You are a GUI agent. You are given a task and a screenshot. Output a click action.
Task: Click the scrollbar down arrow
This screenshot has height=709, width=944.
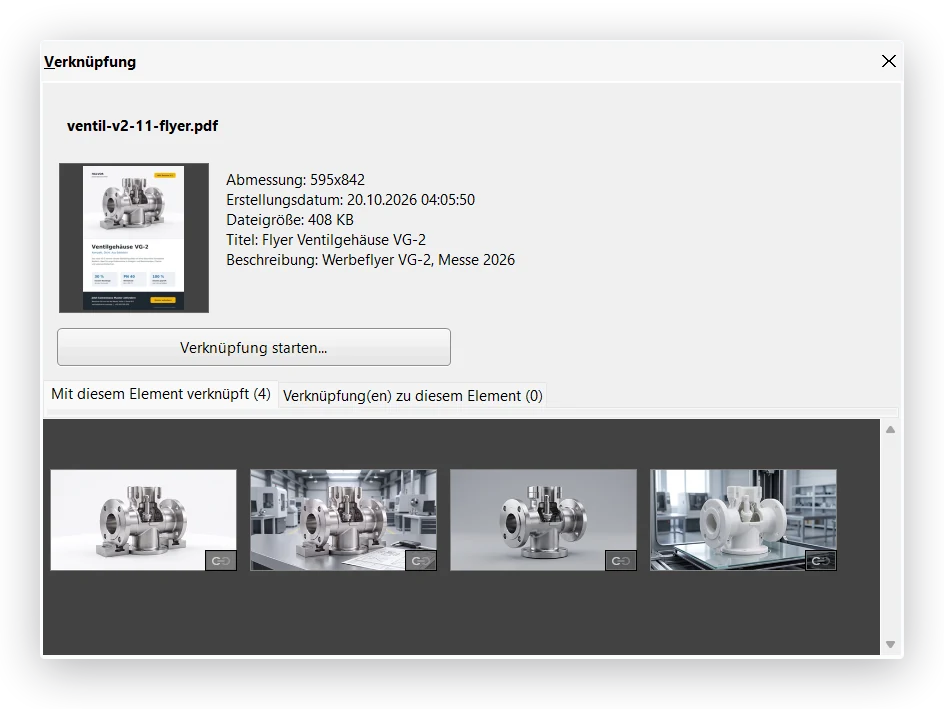(890, 645)
